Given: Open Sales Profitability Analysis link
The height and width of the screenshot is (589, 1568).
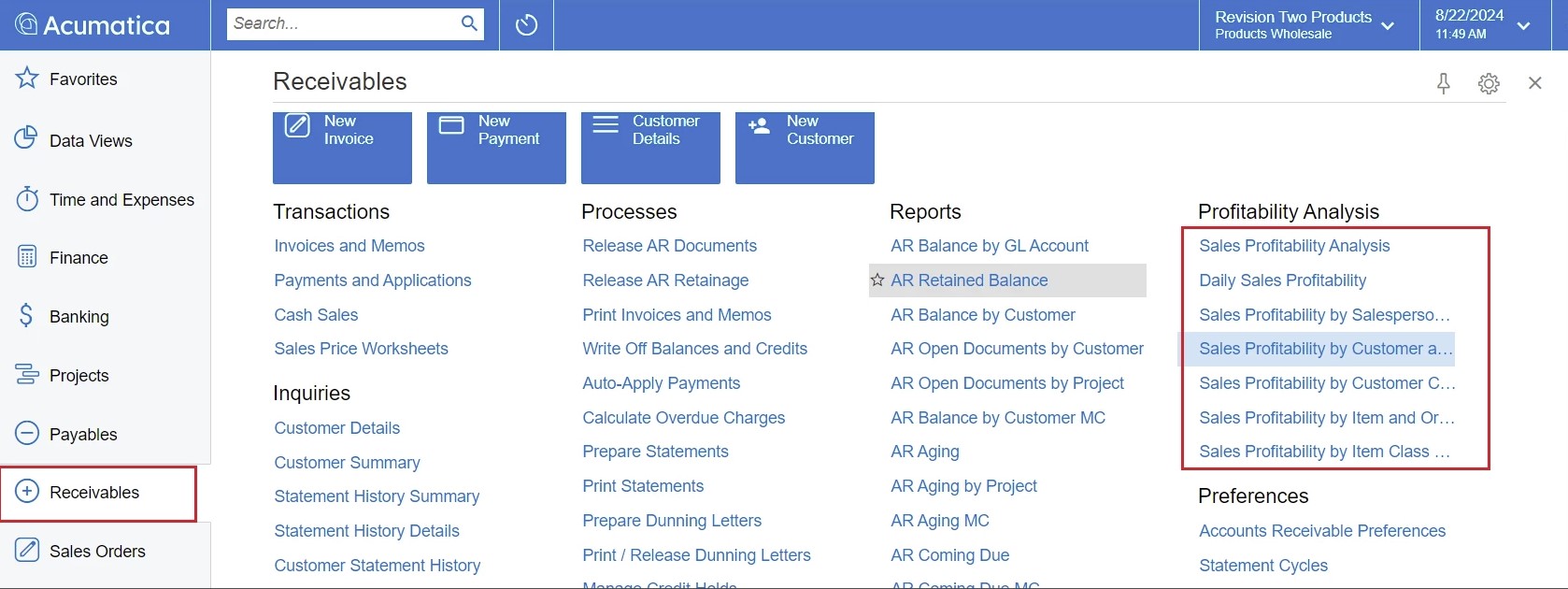Looking at the screenshot, I should pyautogui.click(x=1294, y=246).
